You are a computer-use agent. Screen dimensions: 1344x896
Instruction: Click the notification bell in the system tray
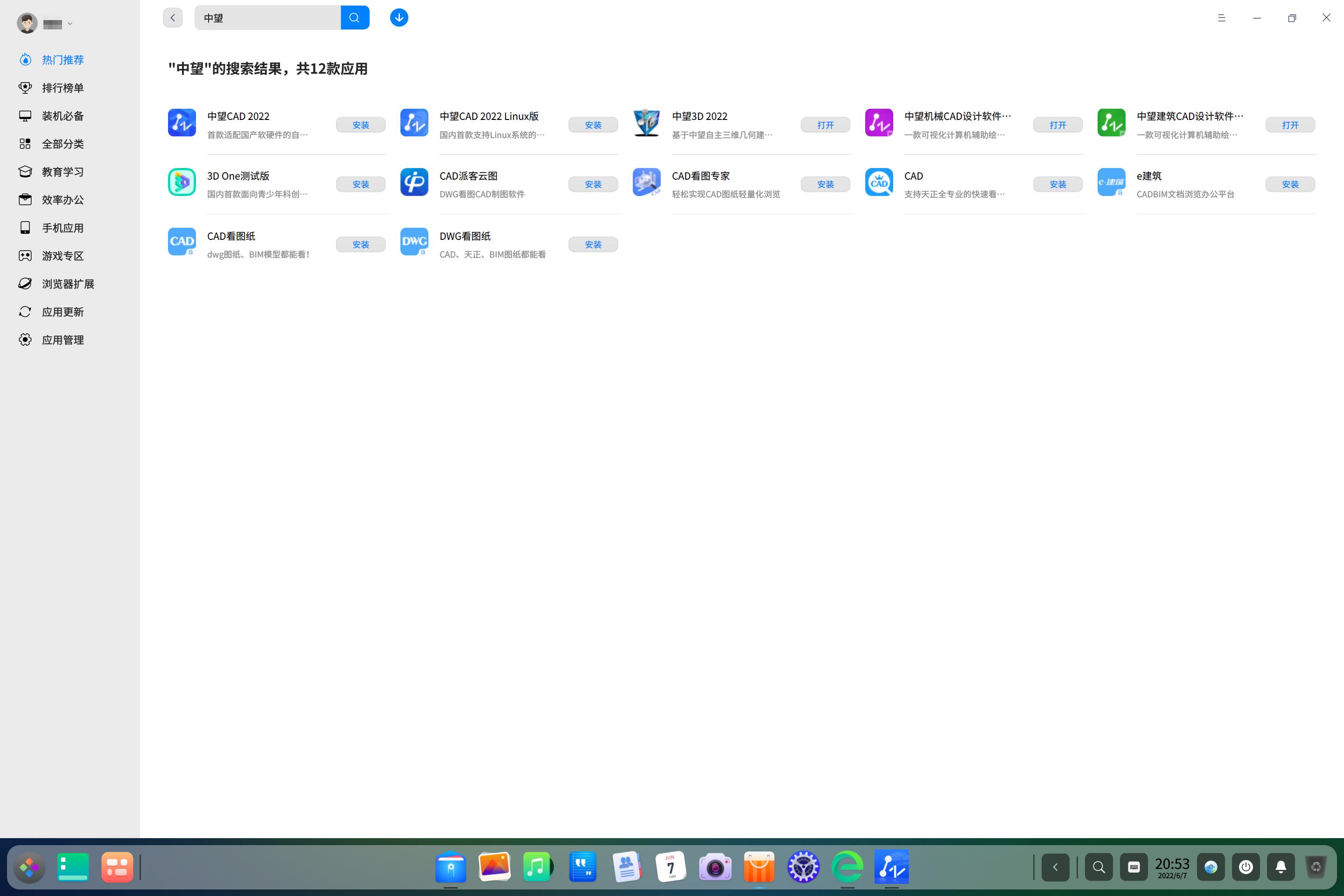tap(1281, 867)
